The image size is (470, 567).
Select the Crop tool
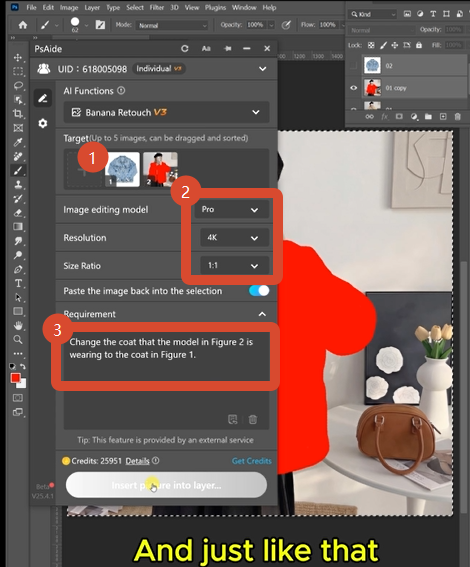pos(18,114)
